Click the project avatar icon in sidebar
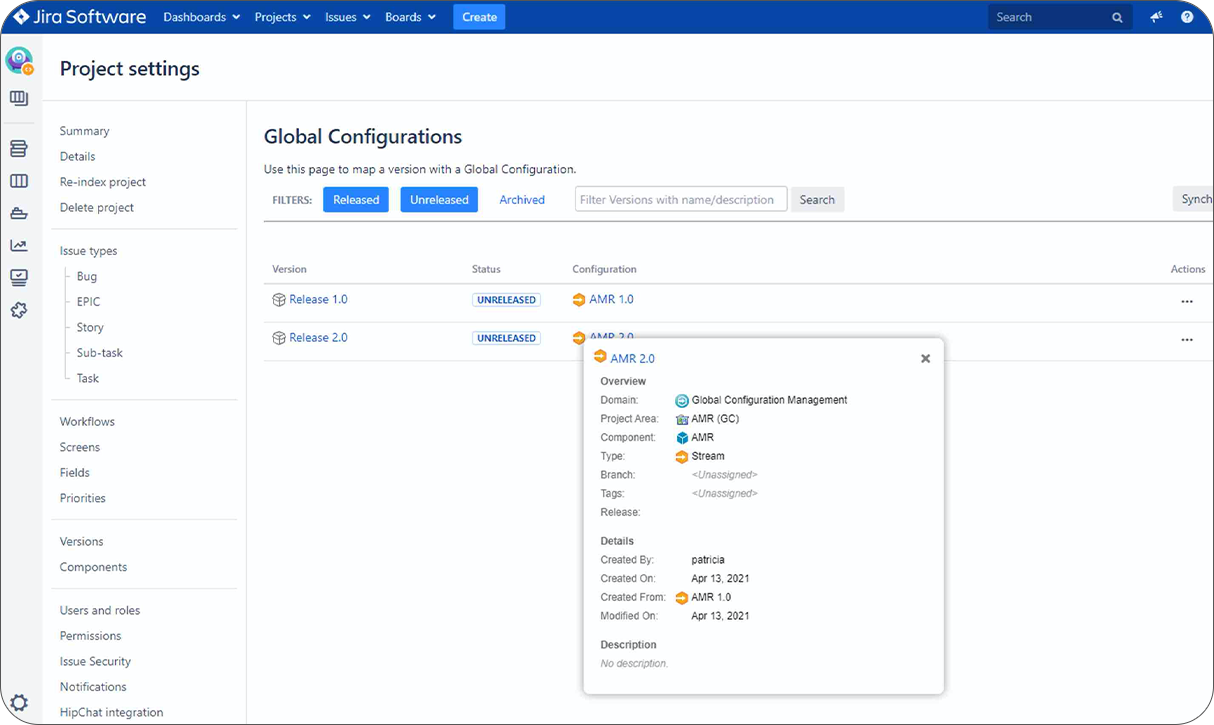 point(19,60)
